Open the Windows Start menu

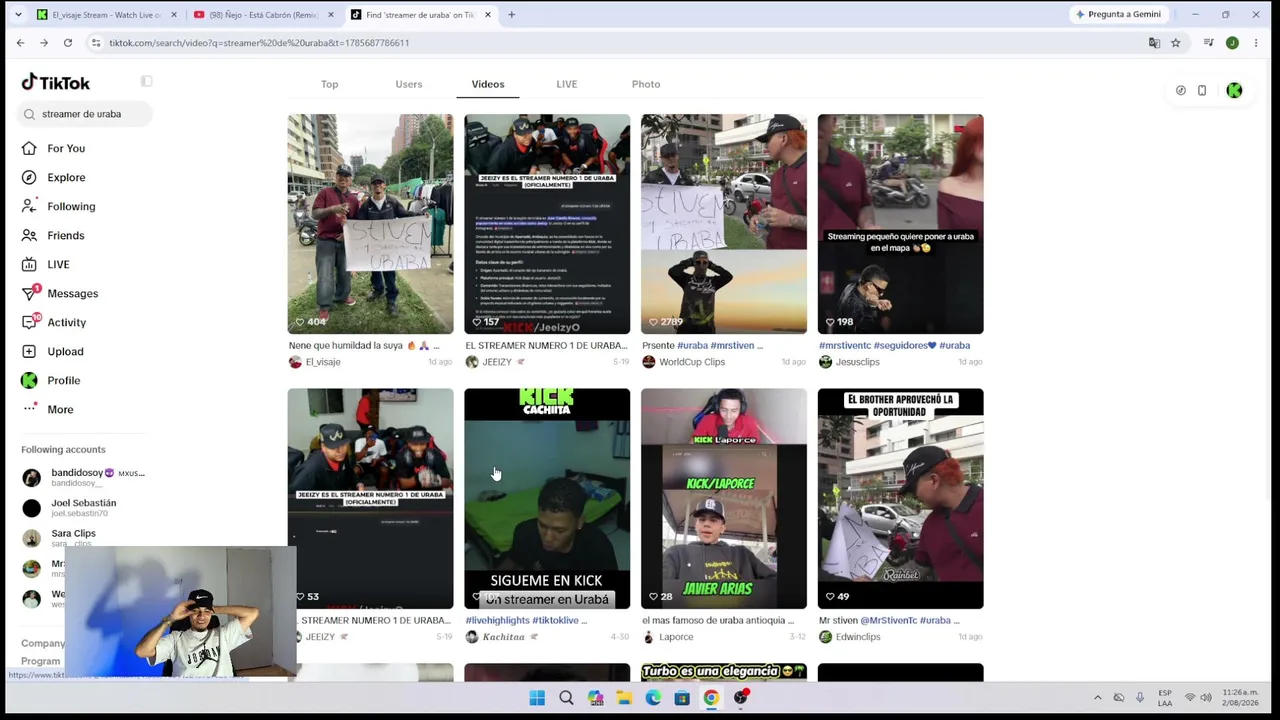[x=537, y=698]
